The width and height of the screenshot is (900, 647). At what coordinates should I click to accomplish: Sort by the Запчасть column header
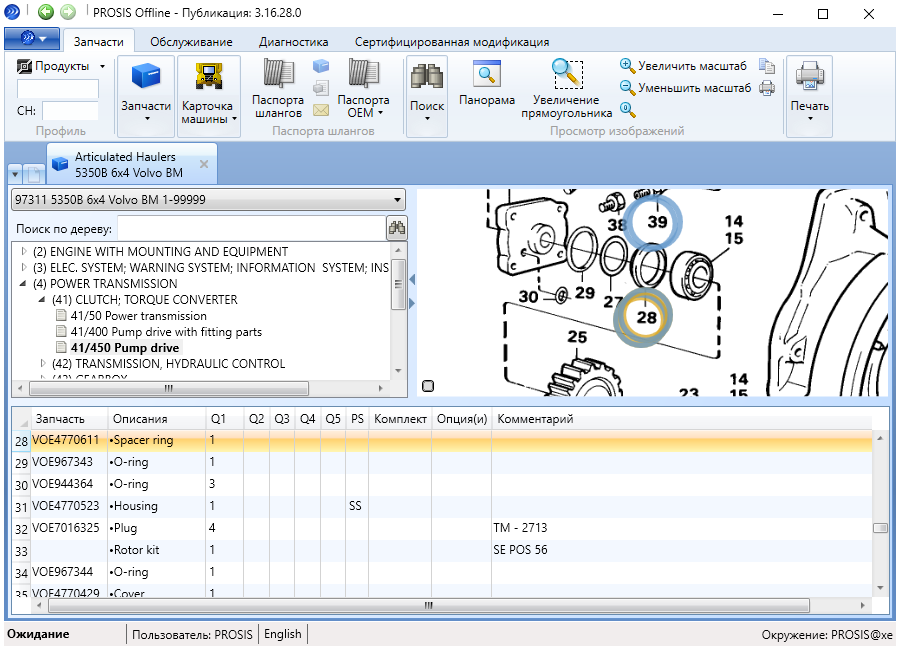tap(69, 419)
